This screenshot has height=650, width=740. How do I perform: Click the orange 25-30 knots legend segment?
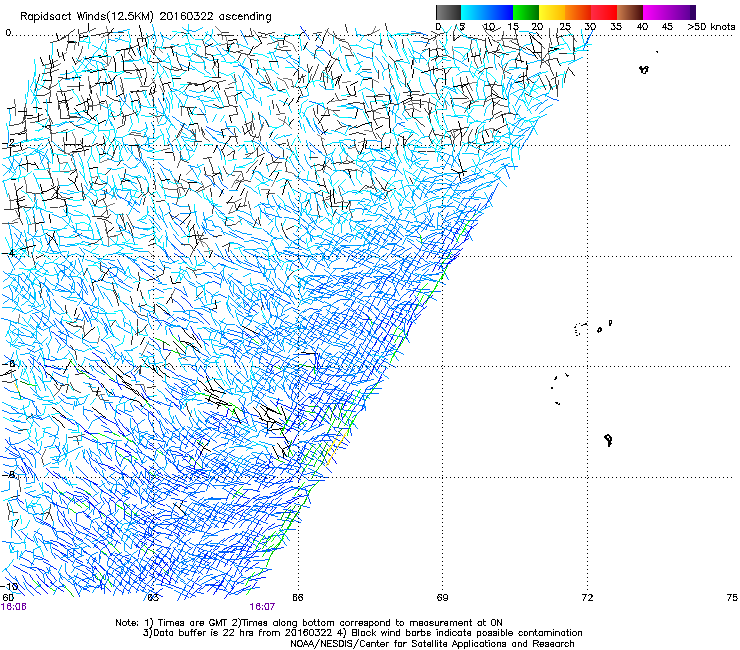tap(578, 12)
